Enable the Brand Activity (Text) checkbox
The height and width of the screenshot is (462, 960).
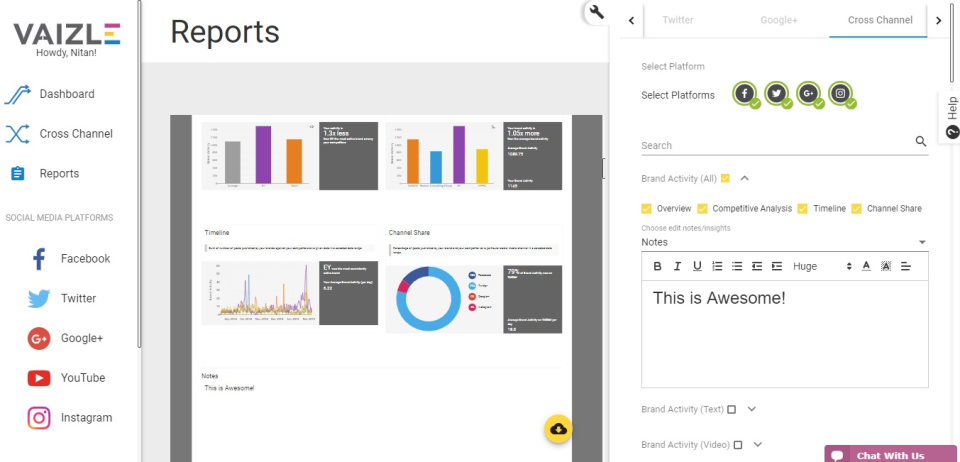pos(732,410)
